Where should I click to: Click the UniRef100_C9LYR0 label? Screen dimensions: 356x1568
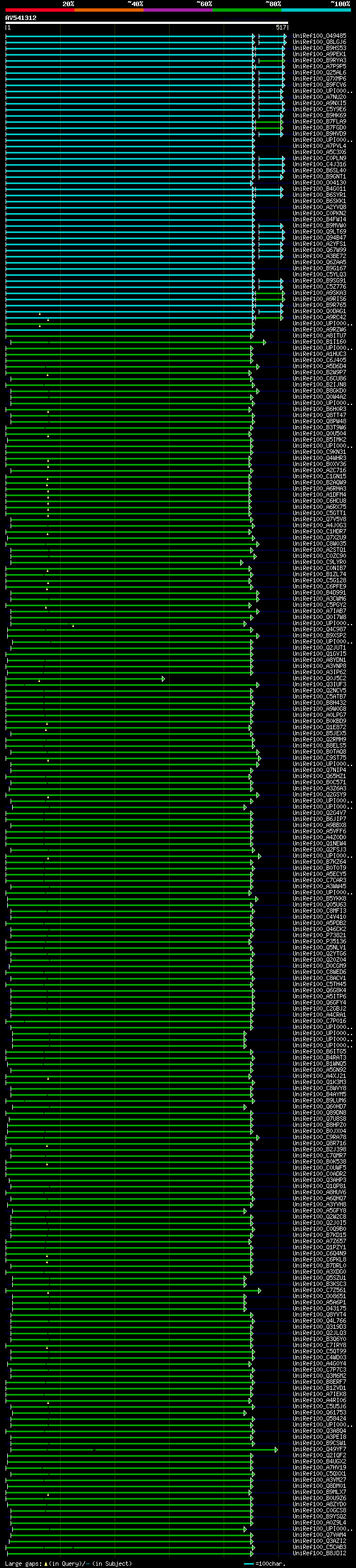(319, 562)
